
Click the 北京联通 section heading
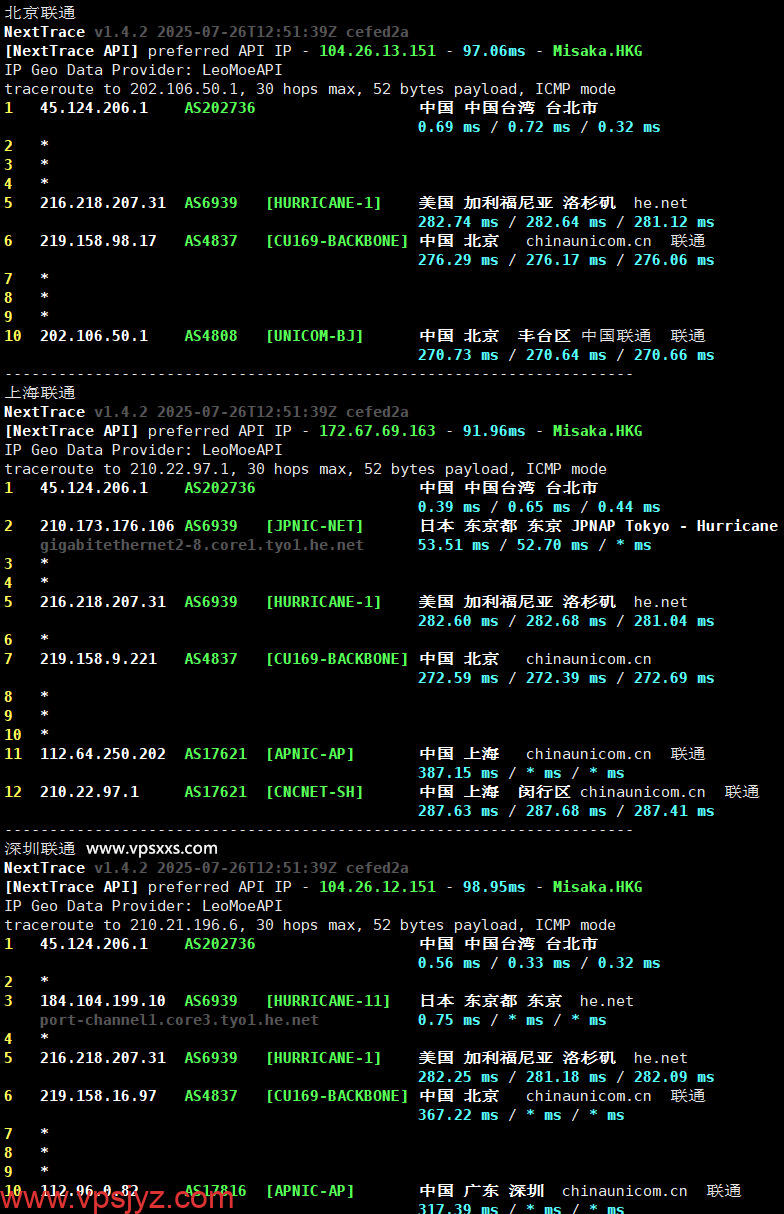[x=39, y=13]
